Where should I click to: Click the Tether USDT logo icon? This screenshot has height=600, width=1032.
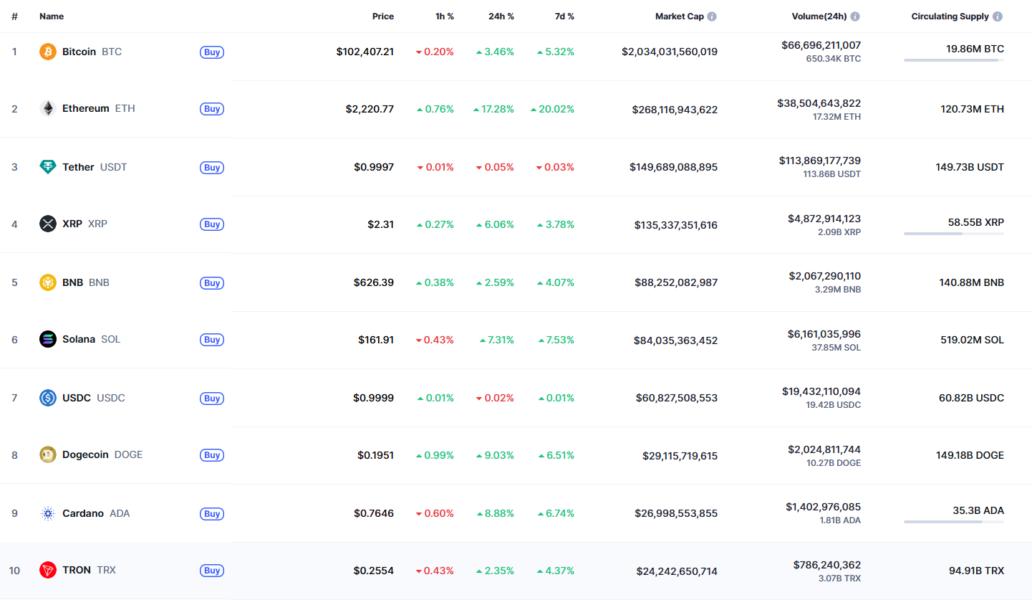pyautogui.click(x=47, y=167)
